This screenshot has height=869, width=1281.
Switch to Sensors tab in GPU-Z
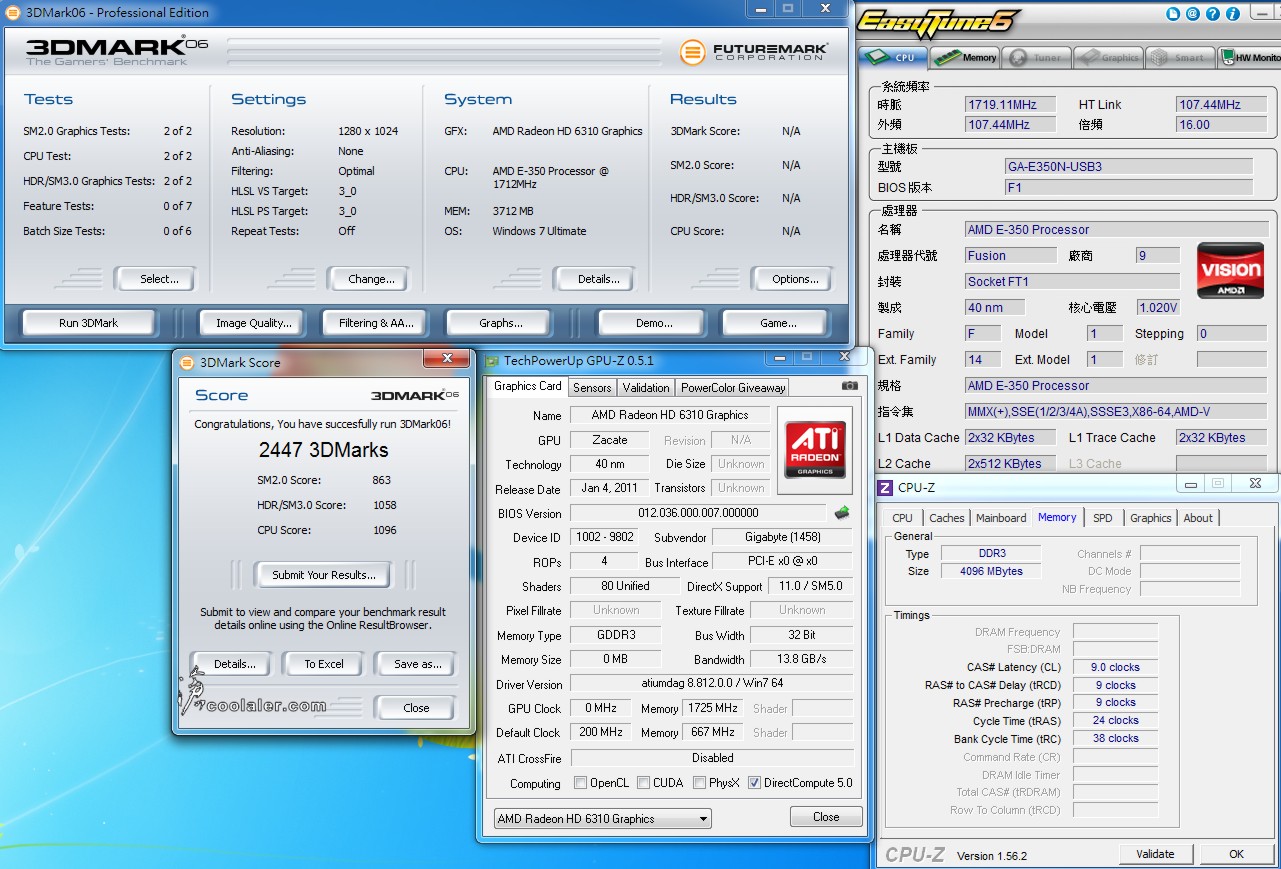(x=592, y=387)
